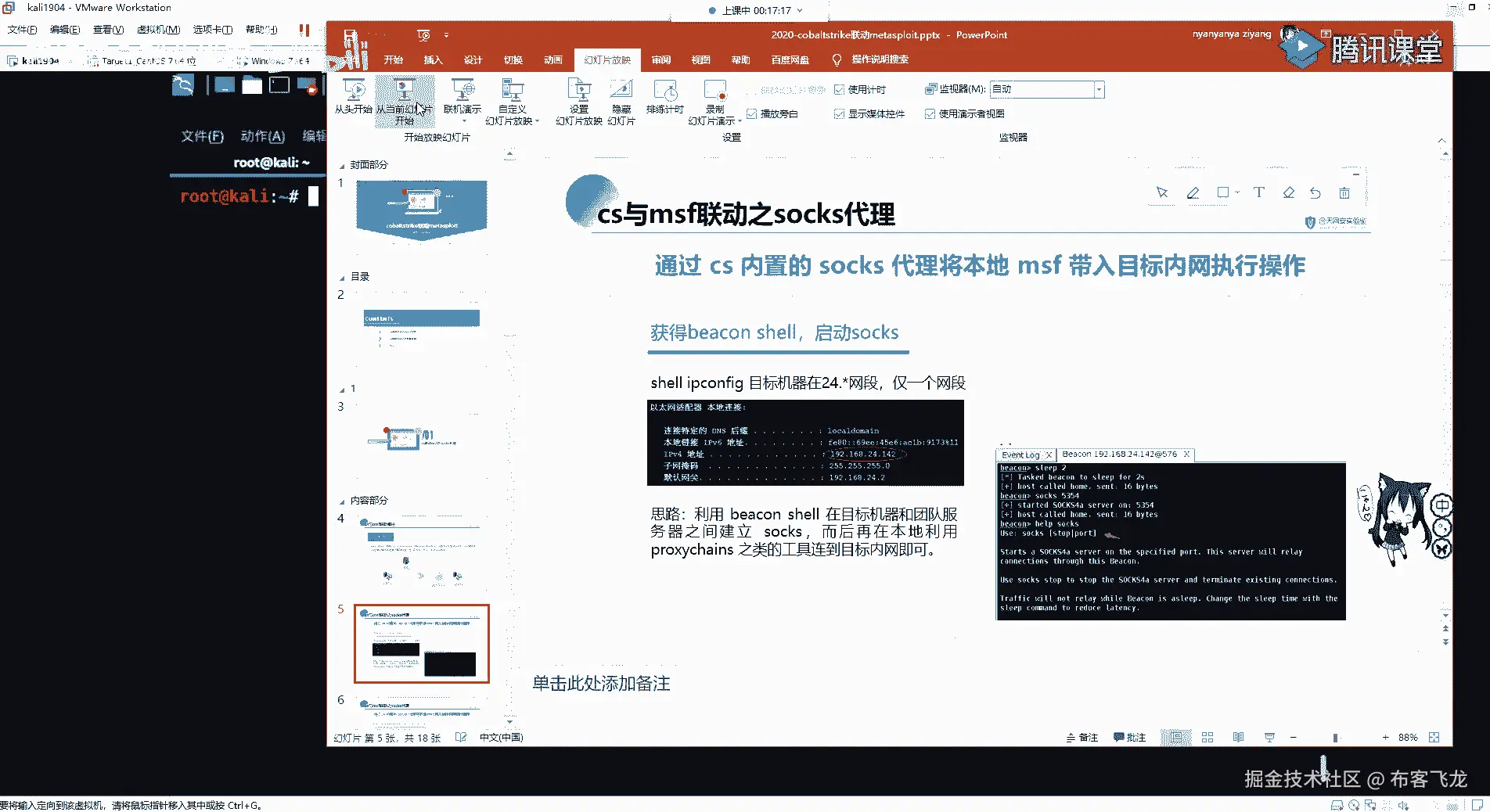The width and height of the screenshot is (1490, 812).
Task: Click start-from-beginning quick access icon
Action: tap(423, 35)
